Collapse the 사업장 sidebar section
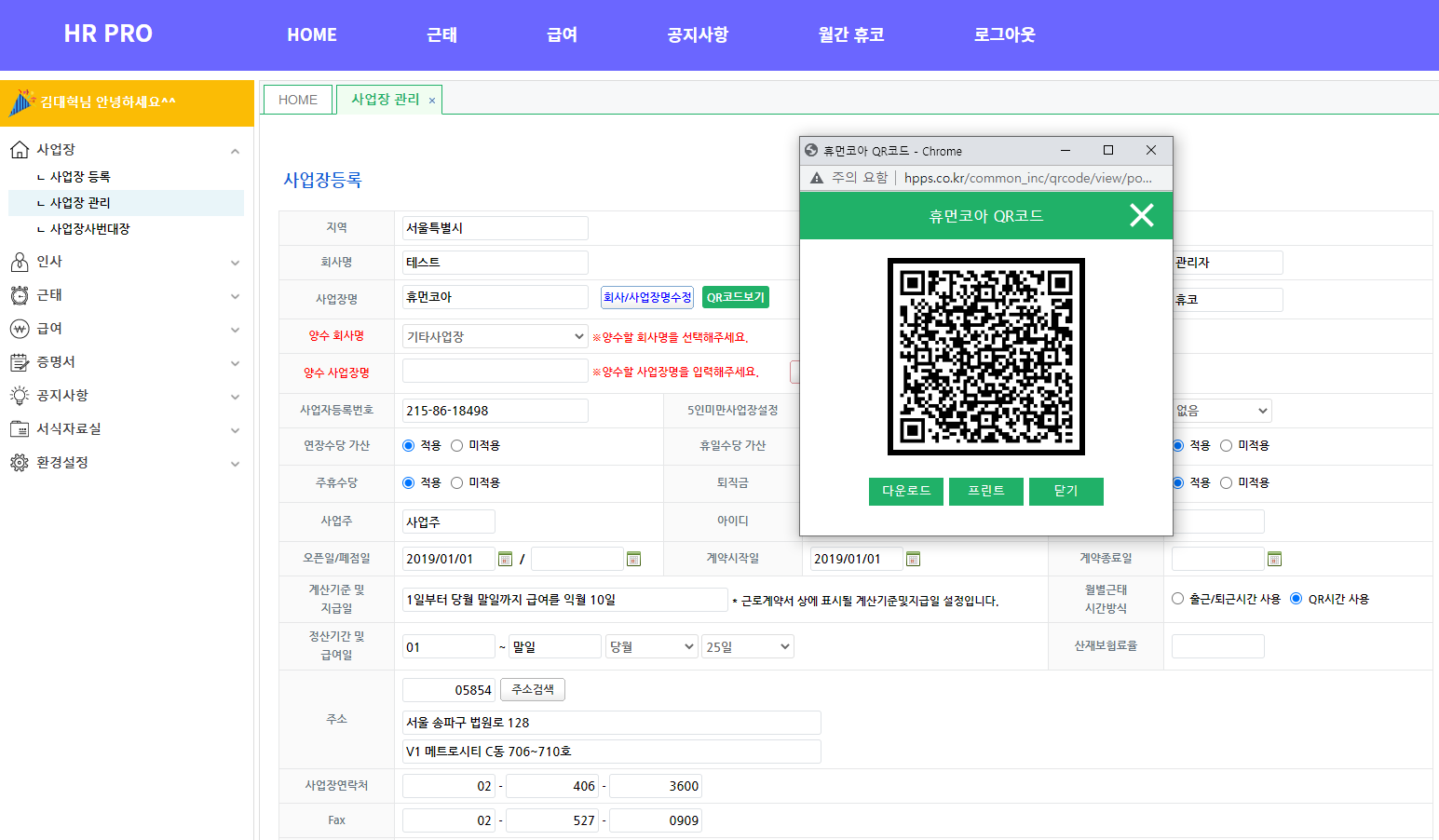Image resolution: width=1439 pixels, height=840 pixels. point(235,151)
